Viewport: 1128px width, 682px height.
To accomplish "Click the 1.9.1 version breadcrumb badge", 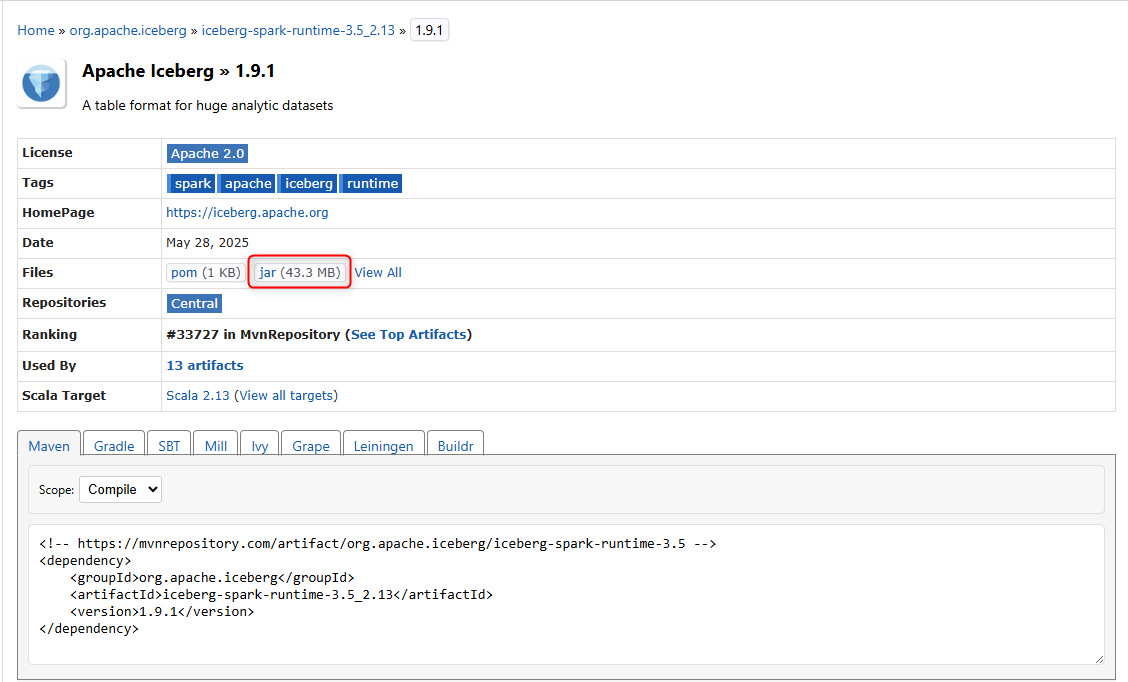I will point(429,30).
